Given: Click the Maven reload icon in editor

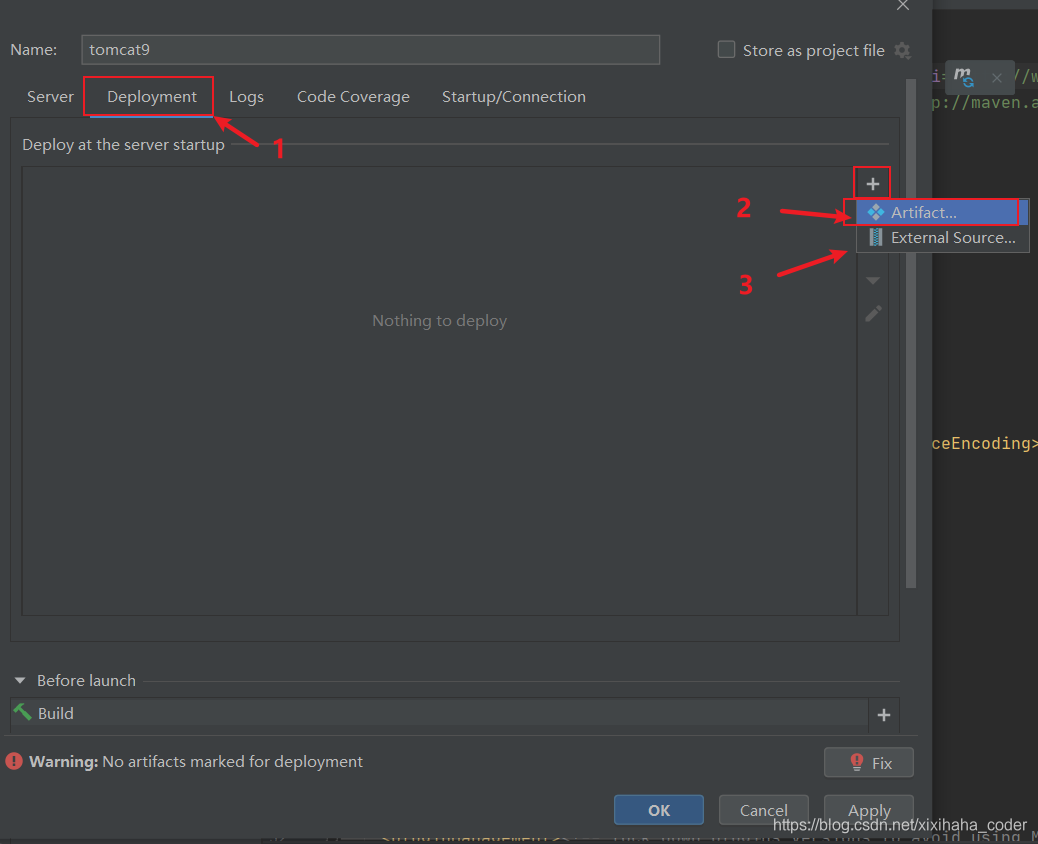Looking at the screenshot, I should click(x=963, y=77).
